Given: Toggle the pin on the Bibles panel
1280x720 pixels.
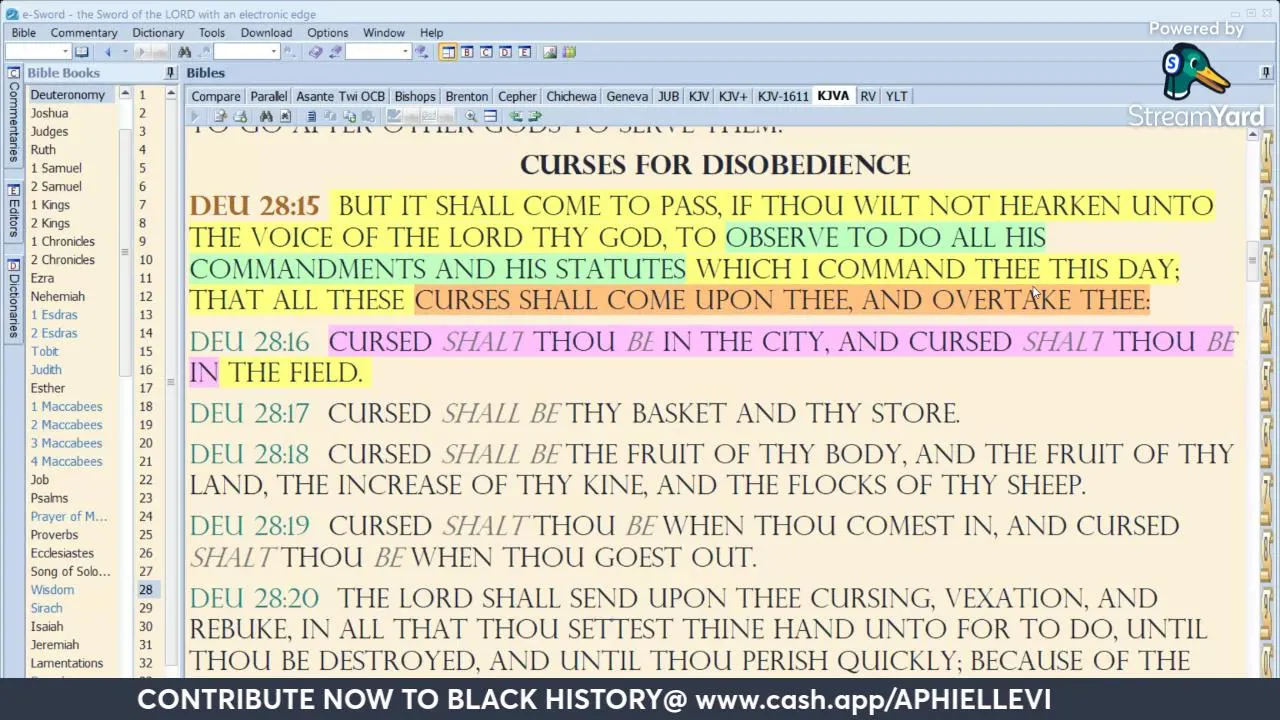Looking at the screenshot, I should [1266, 73].
